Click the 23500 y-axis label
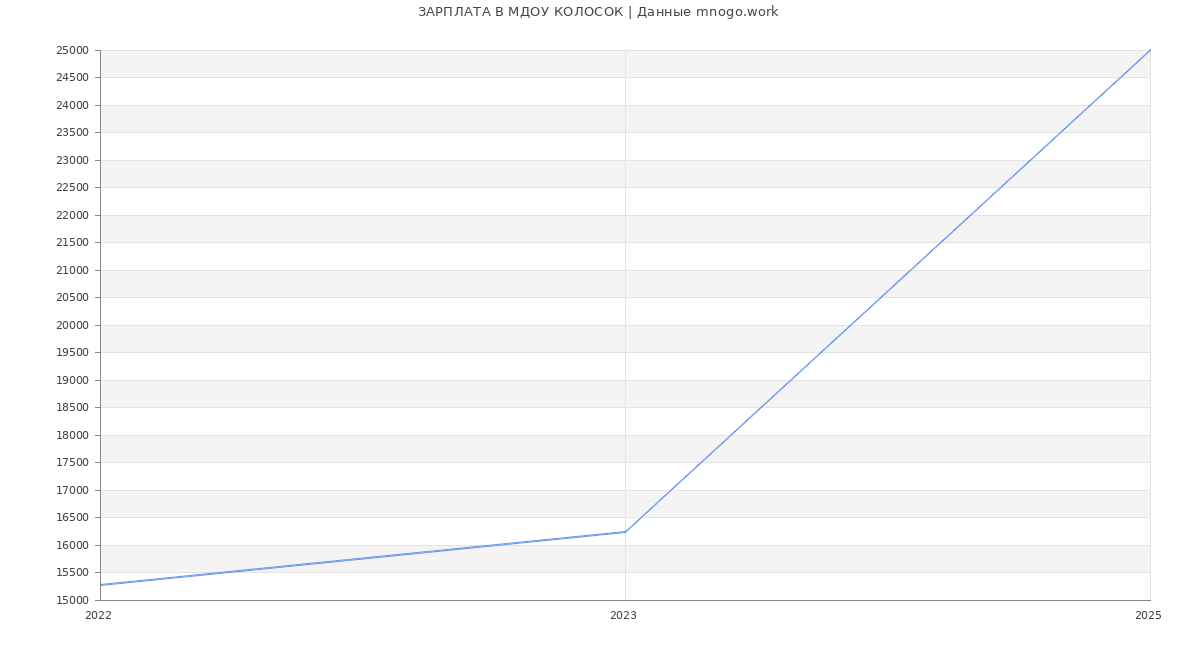The height and width of the screenshot is (650, 1200). click(x=73, y=132)
